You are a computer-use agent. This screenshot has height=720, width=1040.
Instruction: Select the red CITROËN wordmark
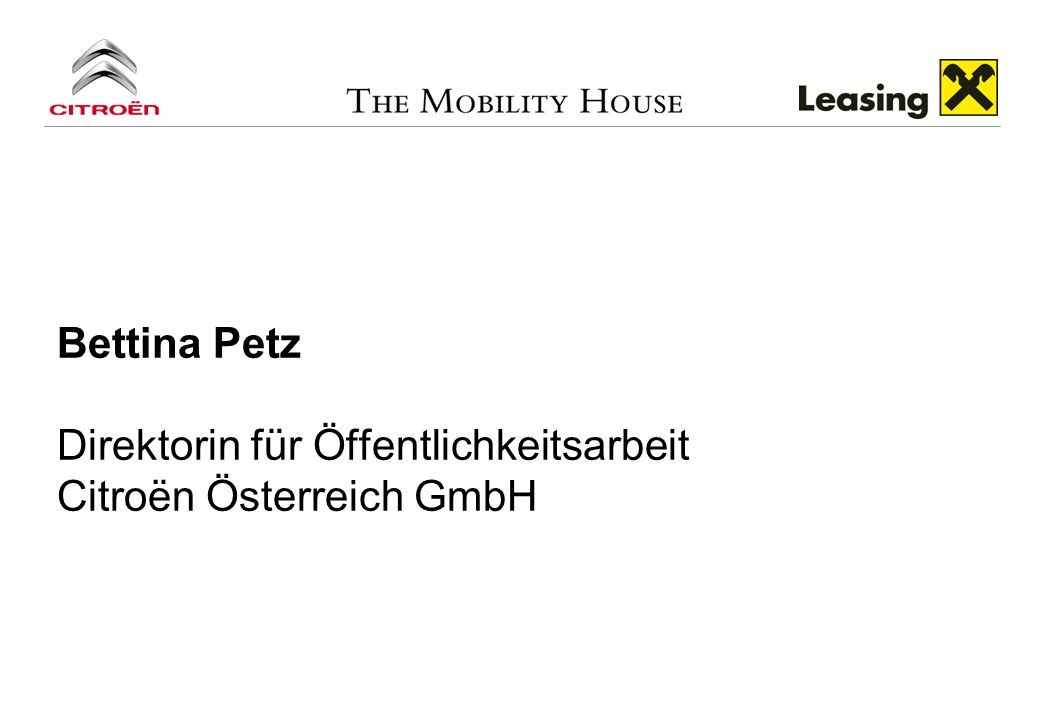click(x=104, y=109)
